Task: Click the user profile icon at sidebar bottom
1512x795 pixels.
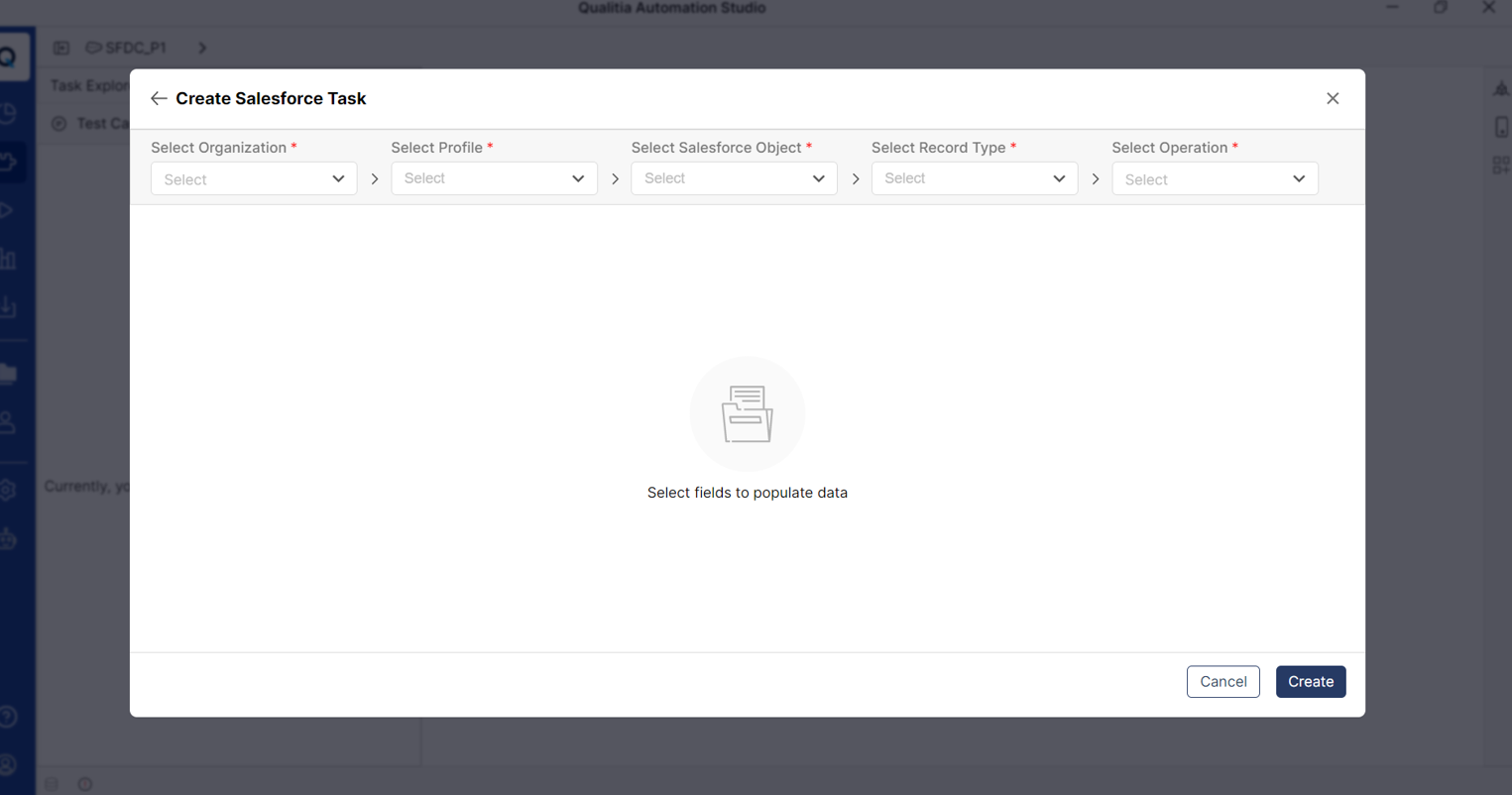Action: coord(8,764)
